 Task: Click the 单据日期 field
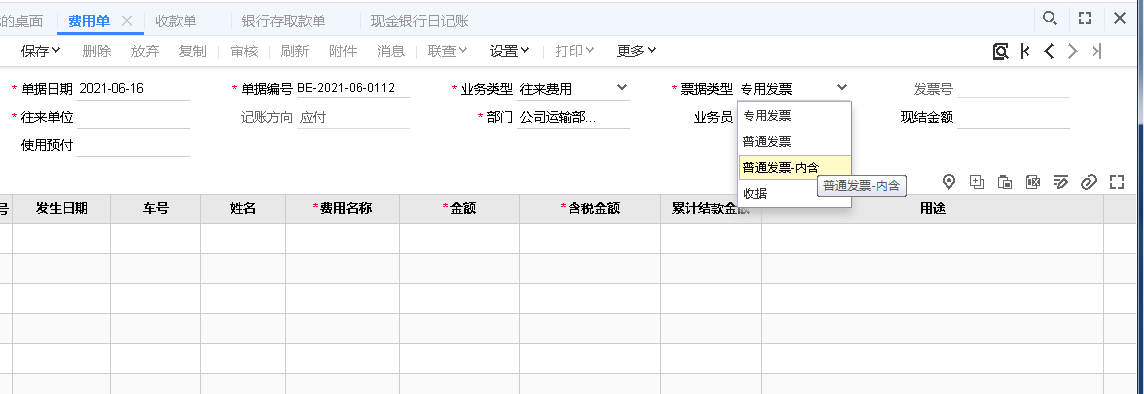click(x=133, y=89)
